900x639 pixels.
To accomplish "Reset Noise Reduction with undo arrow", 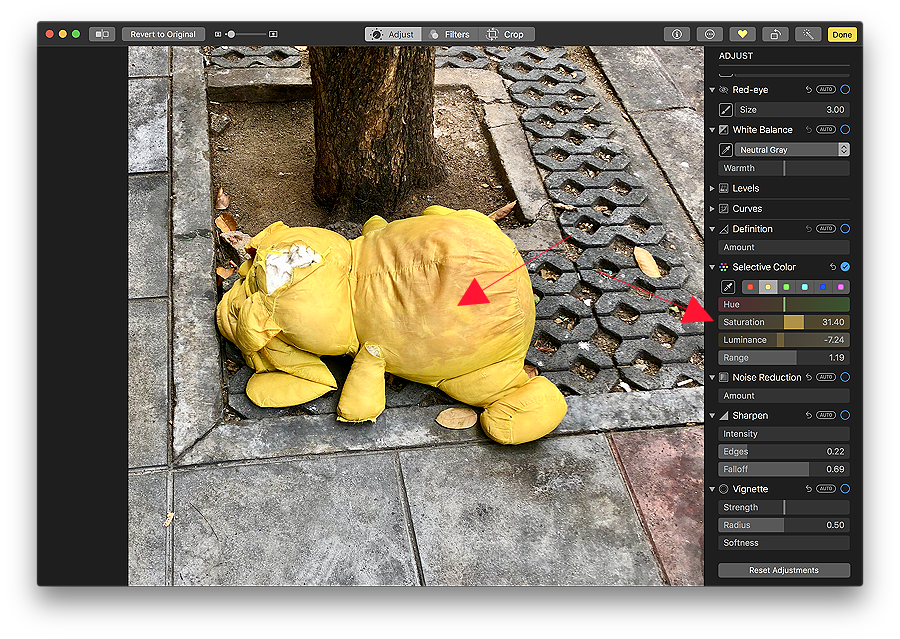I will pyautogui.click(x=809, y=377).
